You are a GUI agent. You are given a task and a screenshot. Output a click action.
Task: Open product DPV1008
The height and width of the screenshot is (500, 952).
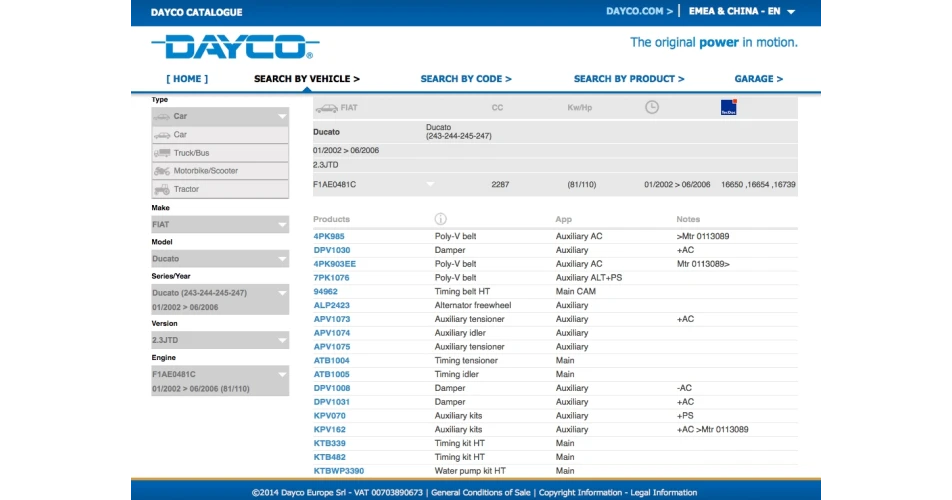[x=332, y=388]
